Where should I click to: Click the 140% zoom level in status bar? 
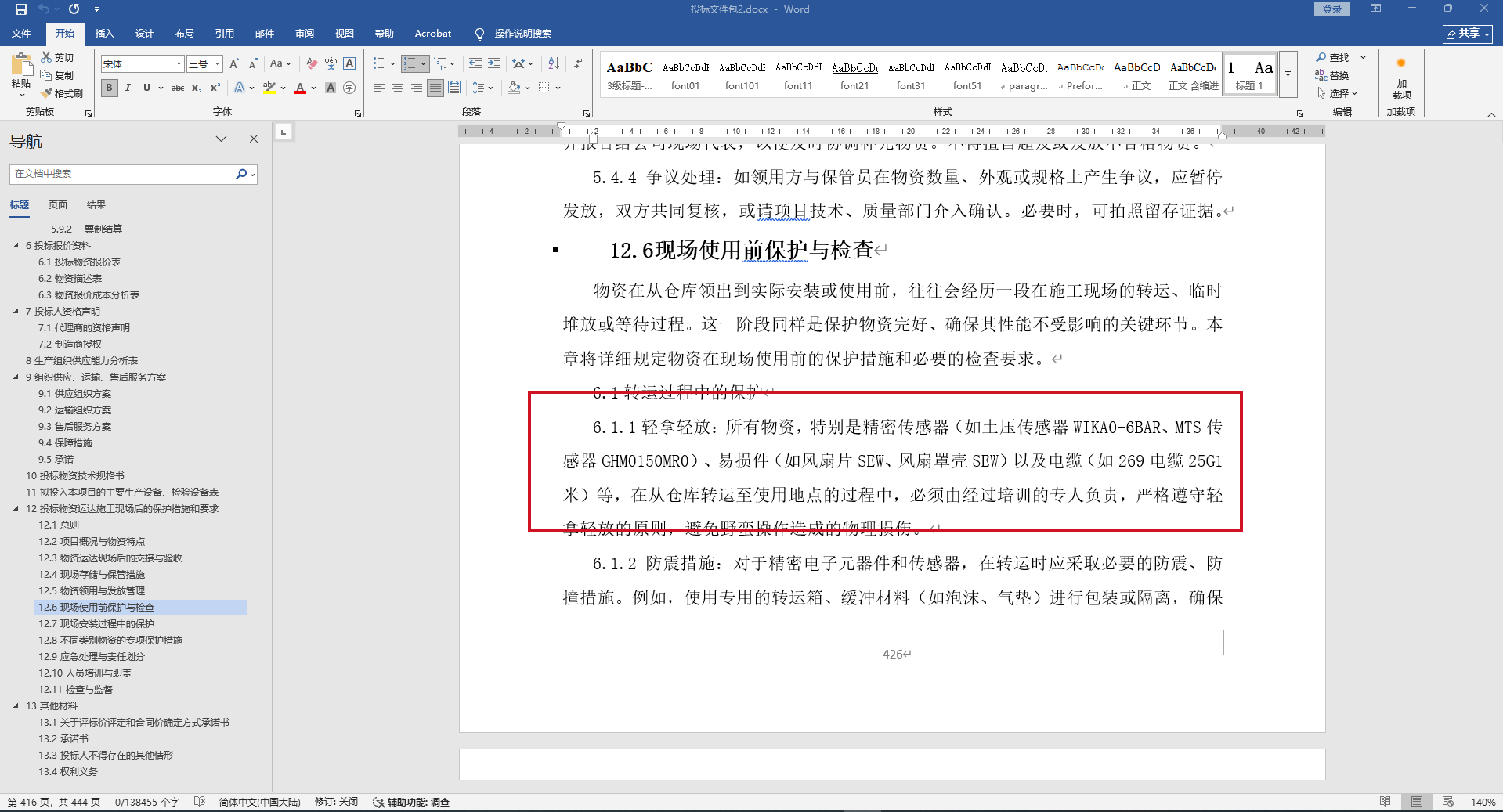(x=1483, y=802)
